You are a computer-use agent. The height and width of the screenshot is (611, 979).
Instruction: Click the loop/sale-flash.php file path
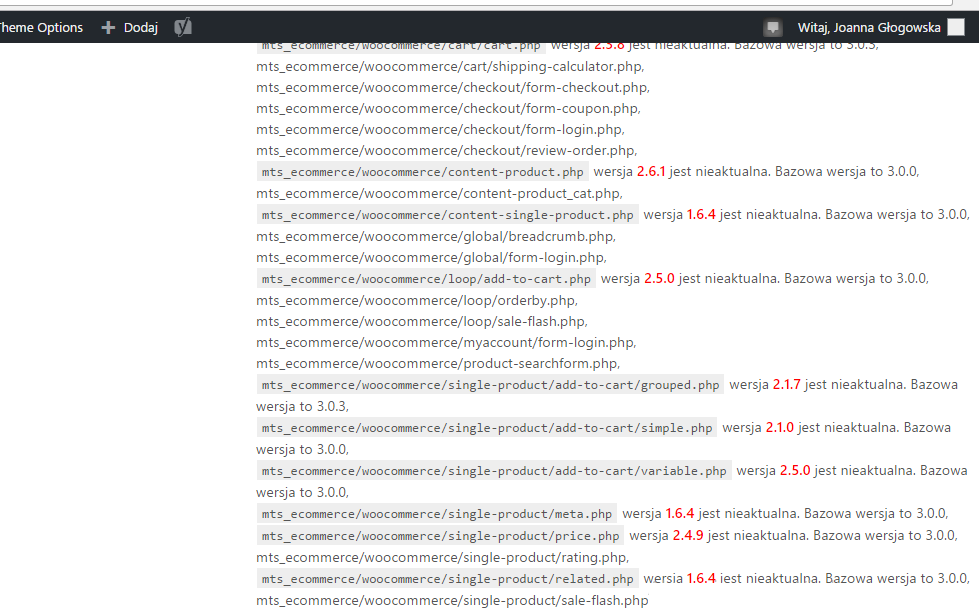pyautogui.click(x=422, y=322)
